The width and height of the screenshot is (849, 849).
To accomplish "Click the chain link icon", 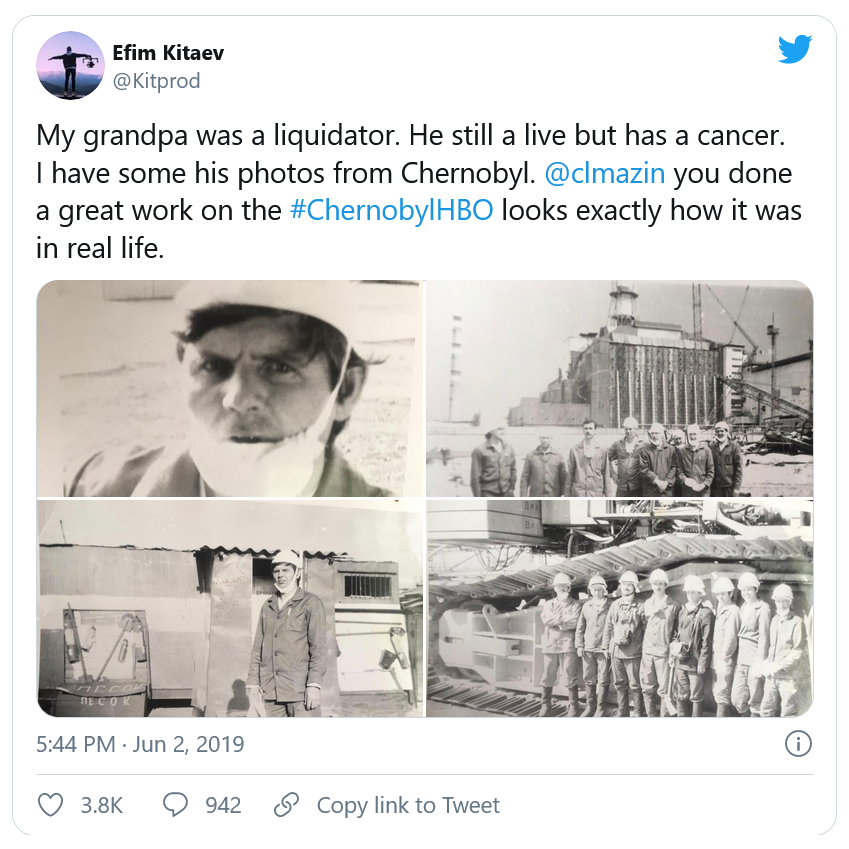I will pos(287,804).
